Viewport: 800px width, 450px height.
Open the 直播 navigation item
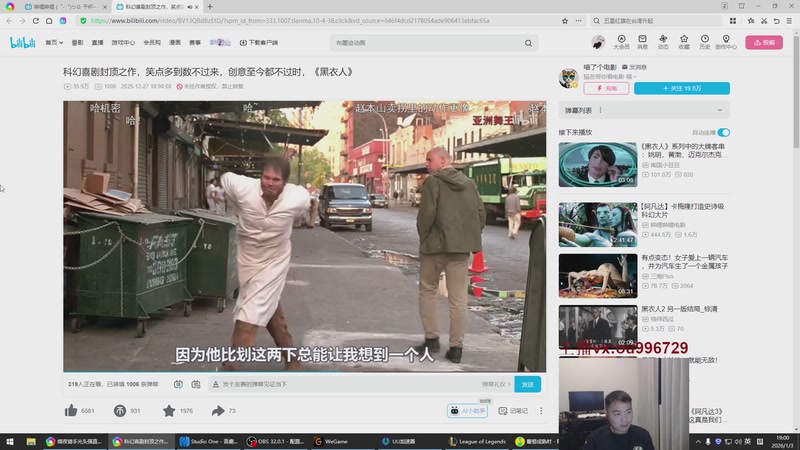pyautogui.click(x=97, y=43)
